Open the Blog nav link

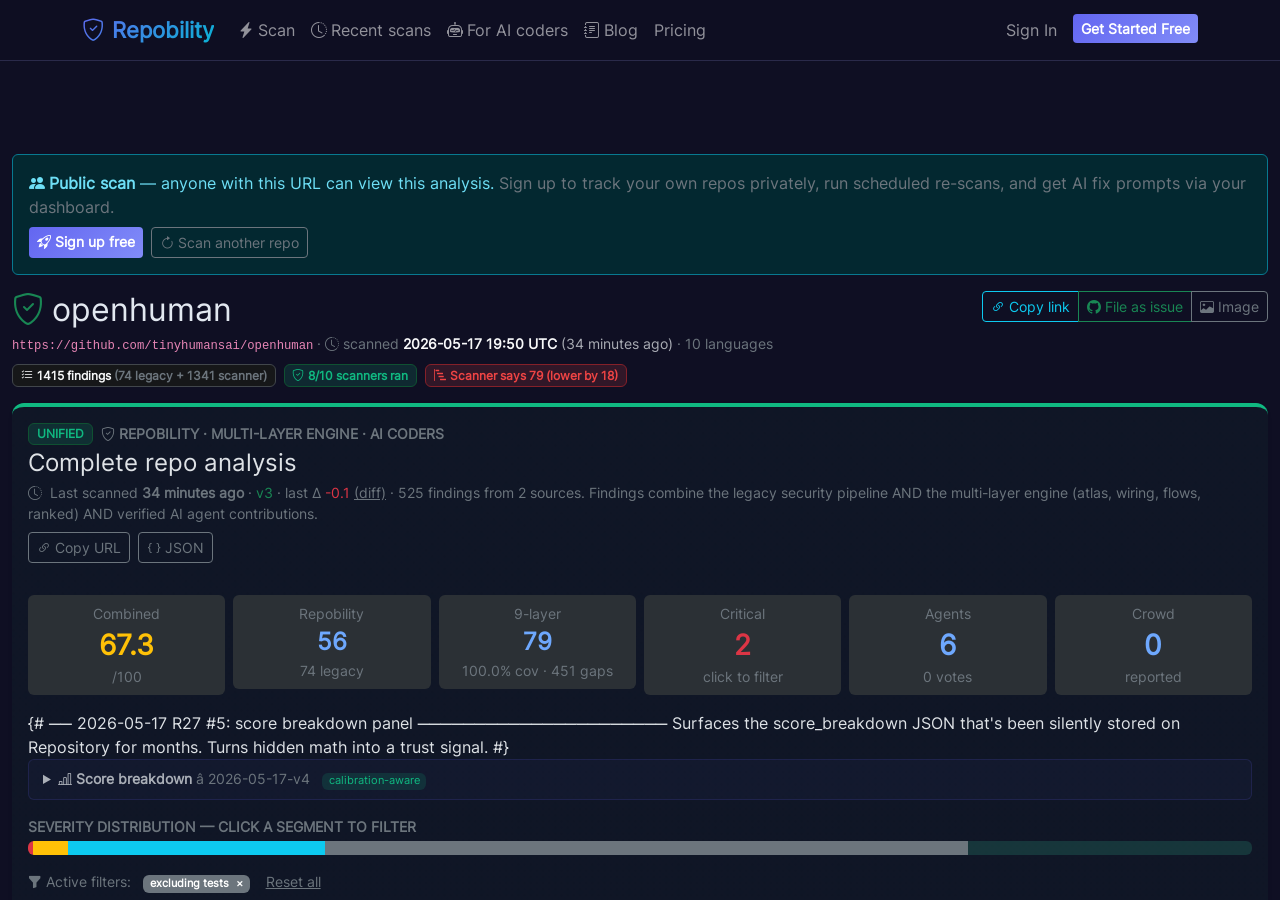[611, 30]
